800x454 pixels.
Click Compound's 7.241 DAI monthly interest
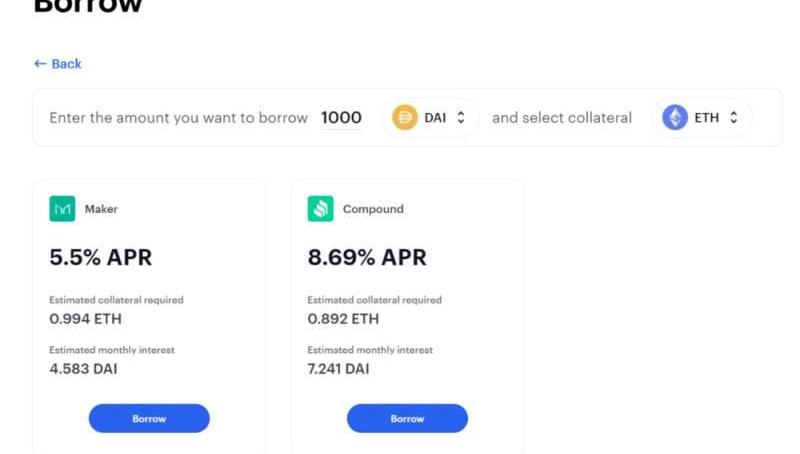(338, 369)
